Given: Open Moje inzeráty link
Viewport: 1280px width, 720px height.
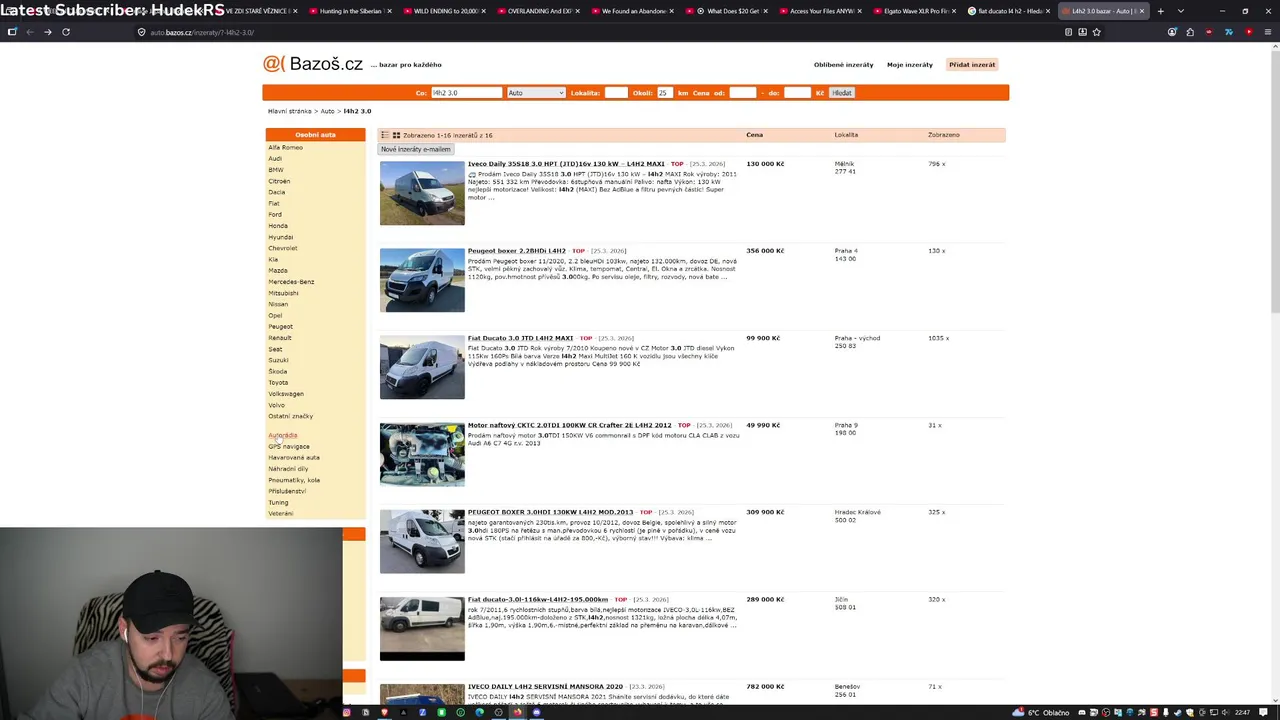Looking at the screenshot, I should (909, 65).
